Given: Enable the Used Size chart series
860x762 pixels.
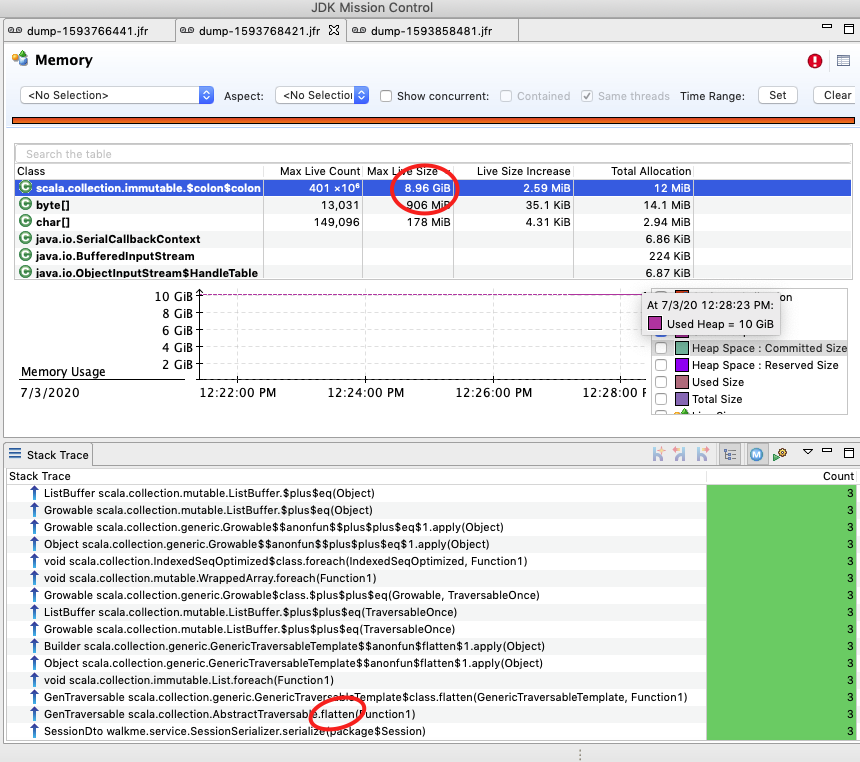Looking at the screenshot, I should tap(661, 382).
